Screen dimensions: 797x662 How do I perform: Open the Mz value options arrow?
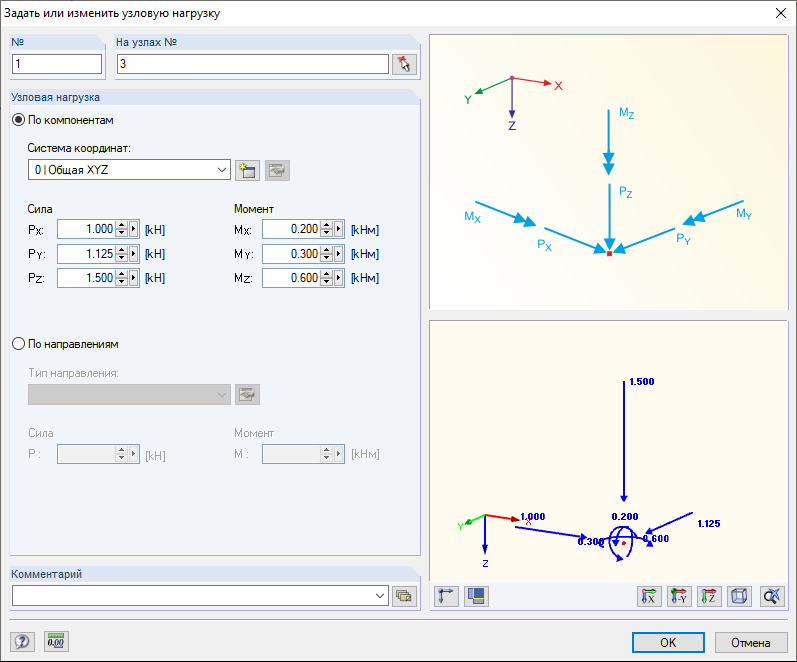pyautogui.click(x=339, y=278)
